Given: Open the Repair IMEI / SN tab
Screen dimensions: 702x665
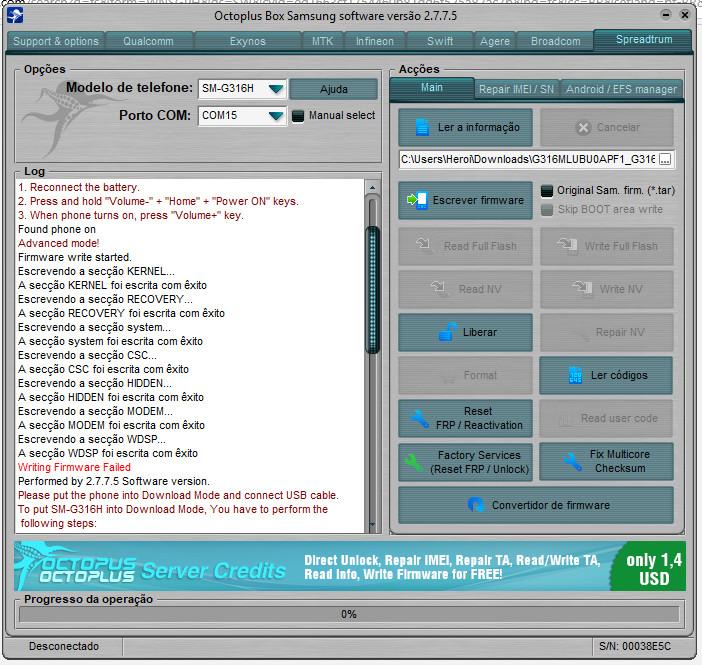Looking at the screenshot, I should [516, 90].
